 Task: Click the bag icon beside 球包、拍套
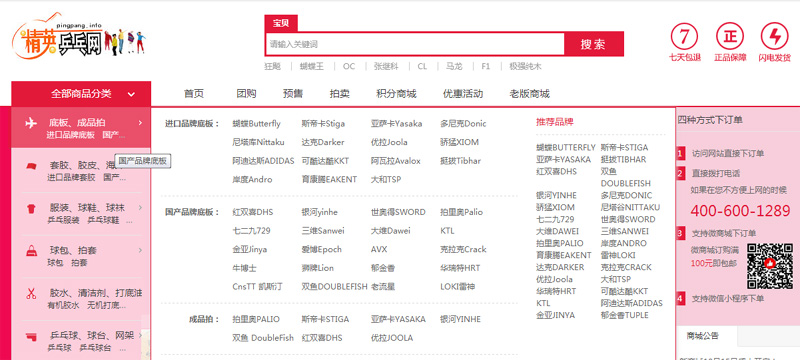(x=31, y=250)
